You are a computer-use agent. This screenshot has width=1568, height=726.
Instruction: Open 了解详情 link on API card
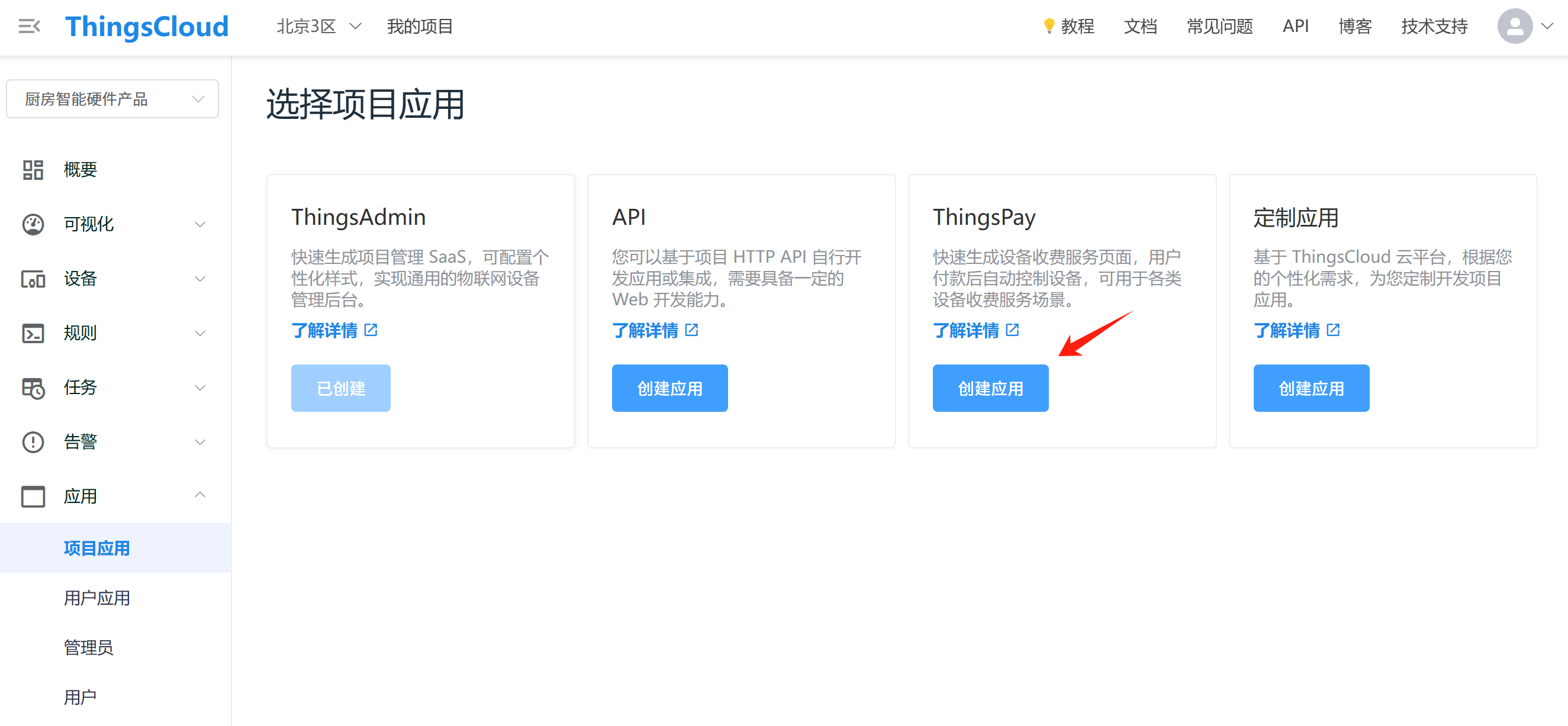point(645,330)
